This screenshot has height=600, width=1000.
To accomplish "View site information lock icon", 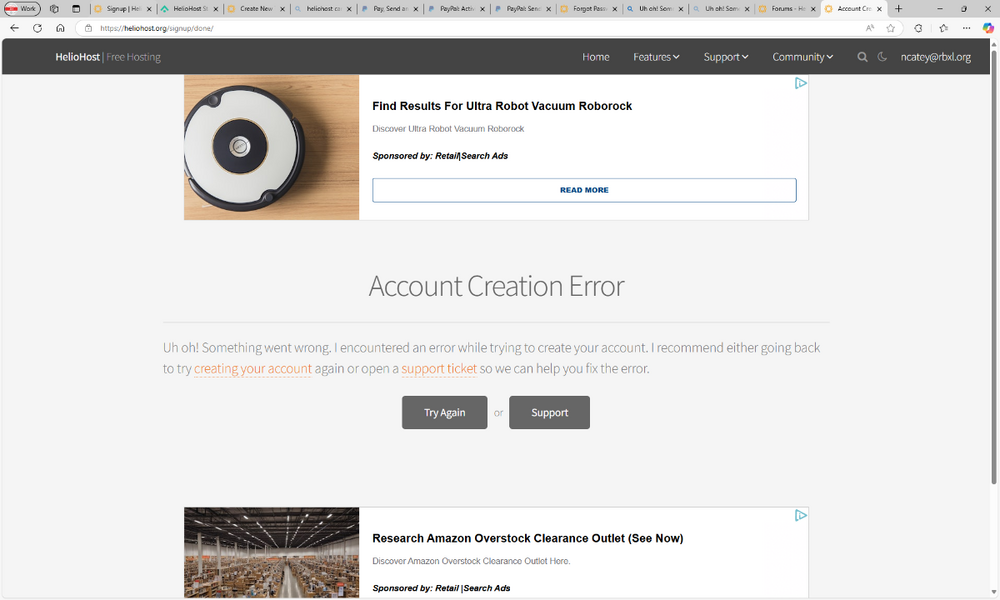I will [89, 28].
